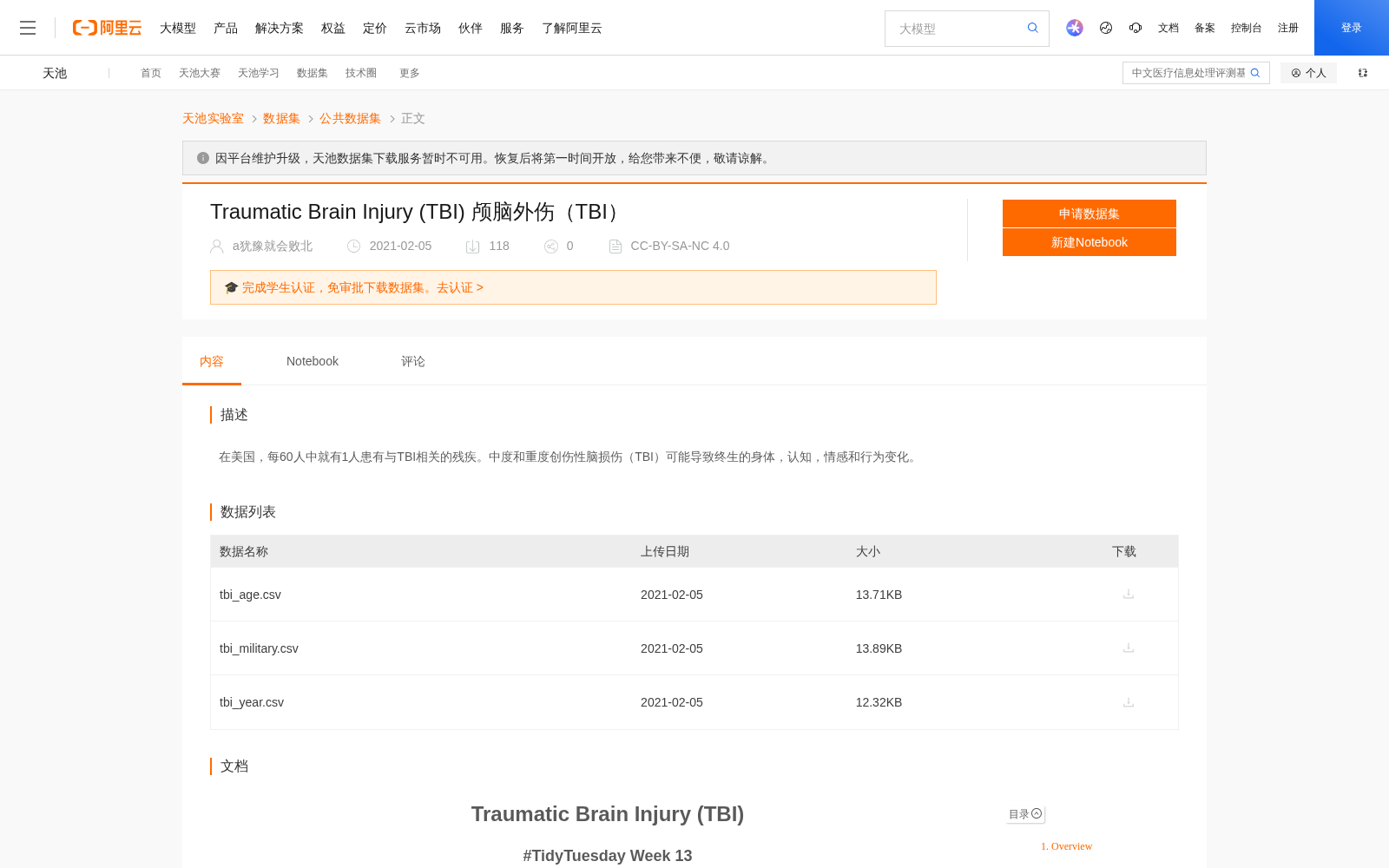
Task: Download tbi_year.csv via its download icon
Action: [x=1129, y=702]
